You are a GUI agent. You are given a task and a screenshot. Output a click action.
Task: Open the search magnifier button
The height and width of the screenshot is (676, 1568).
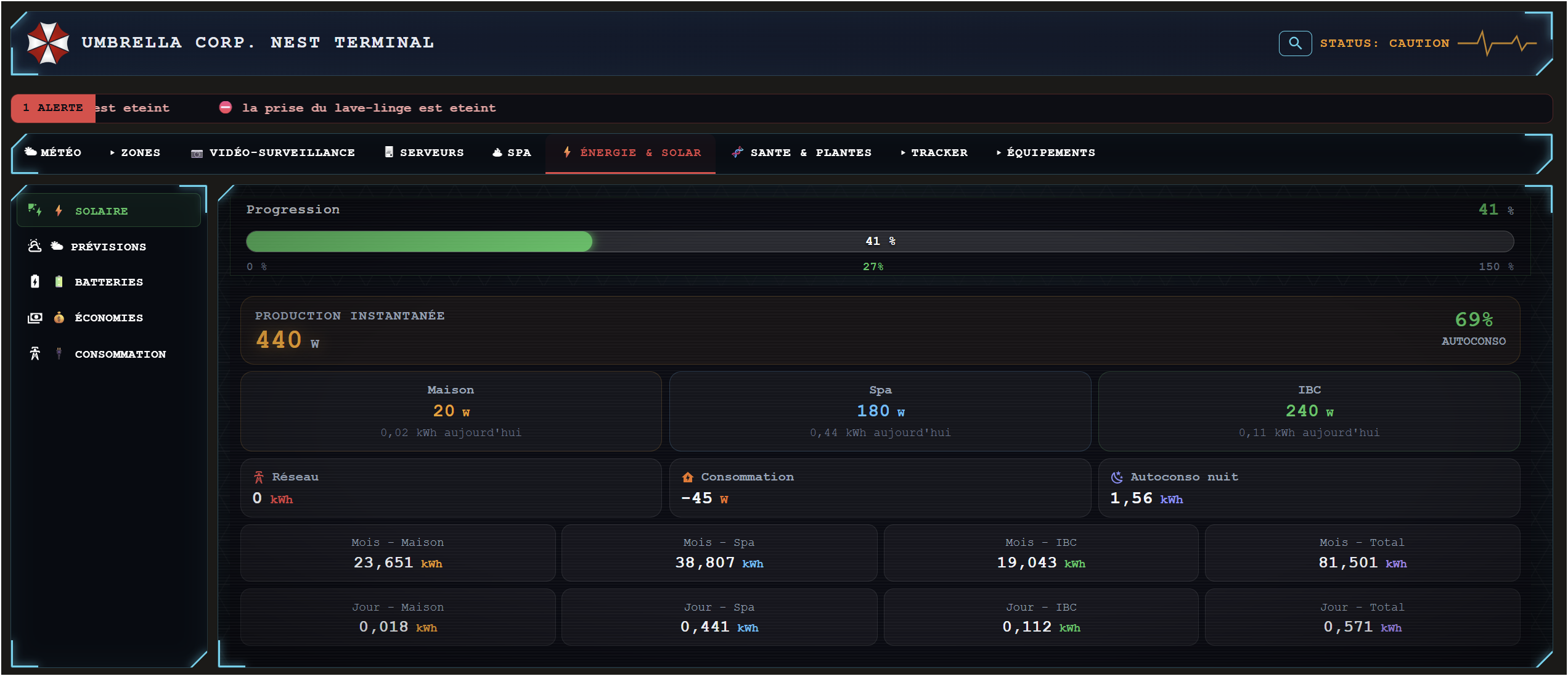click(1295, 43)
